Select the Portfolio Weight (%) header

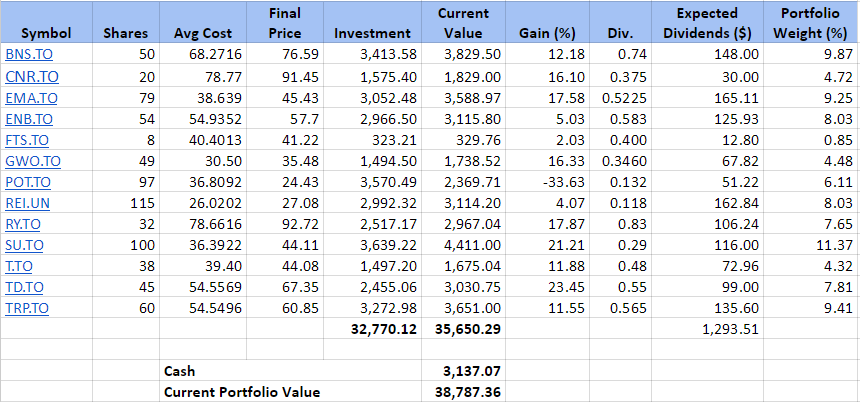pos(812,23)
